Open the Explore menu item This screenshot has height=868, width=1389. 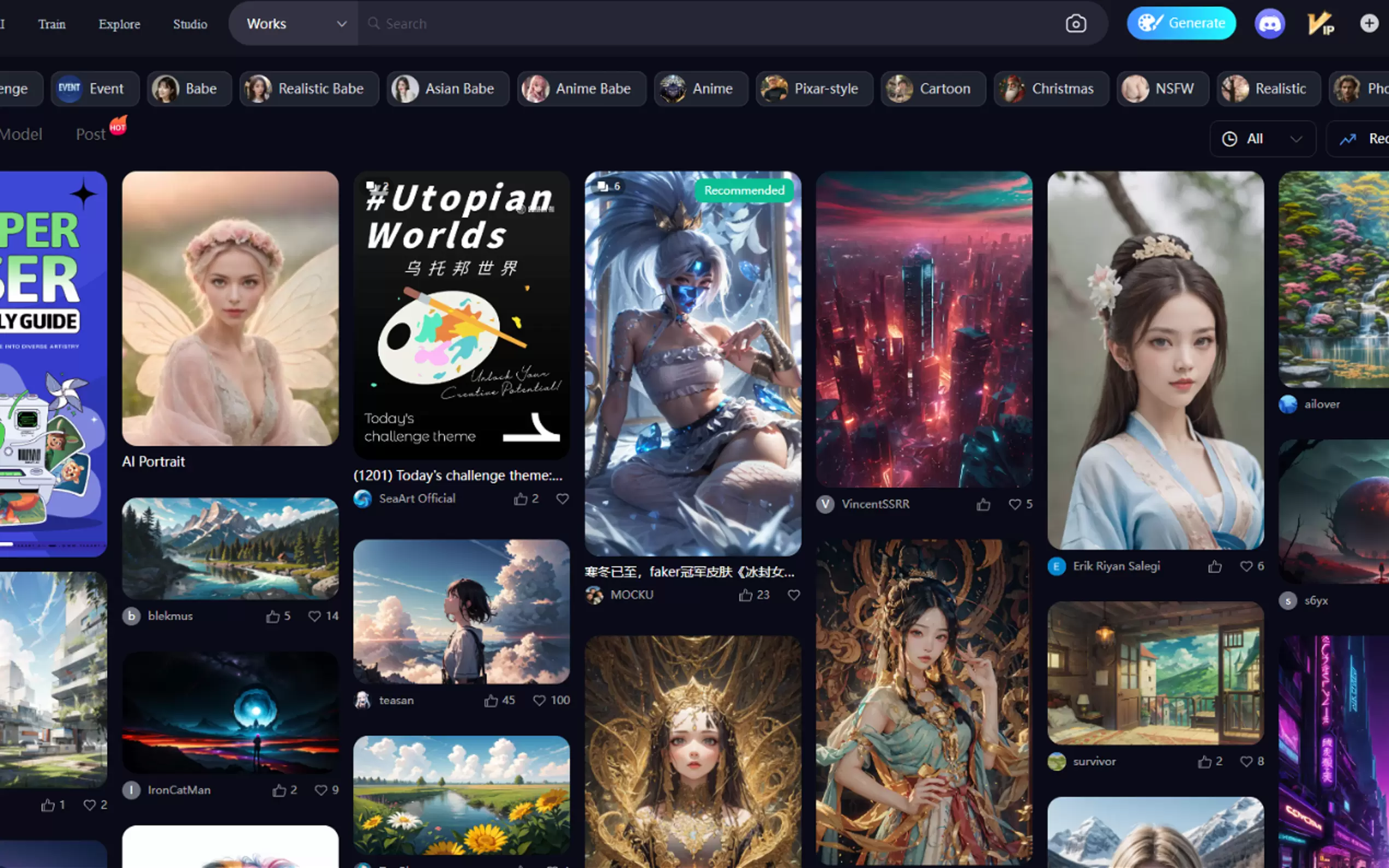pyautogui.click(x=119, y=24)
